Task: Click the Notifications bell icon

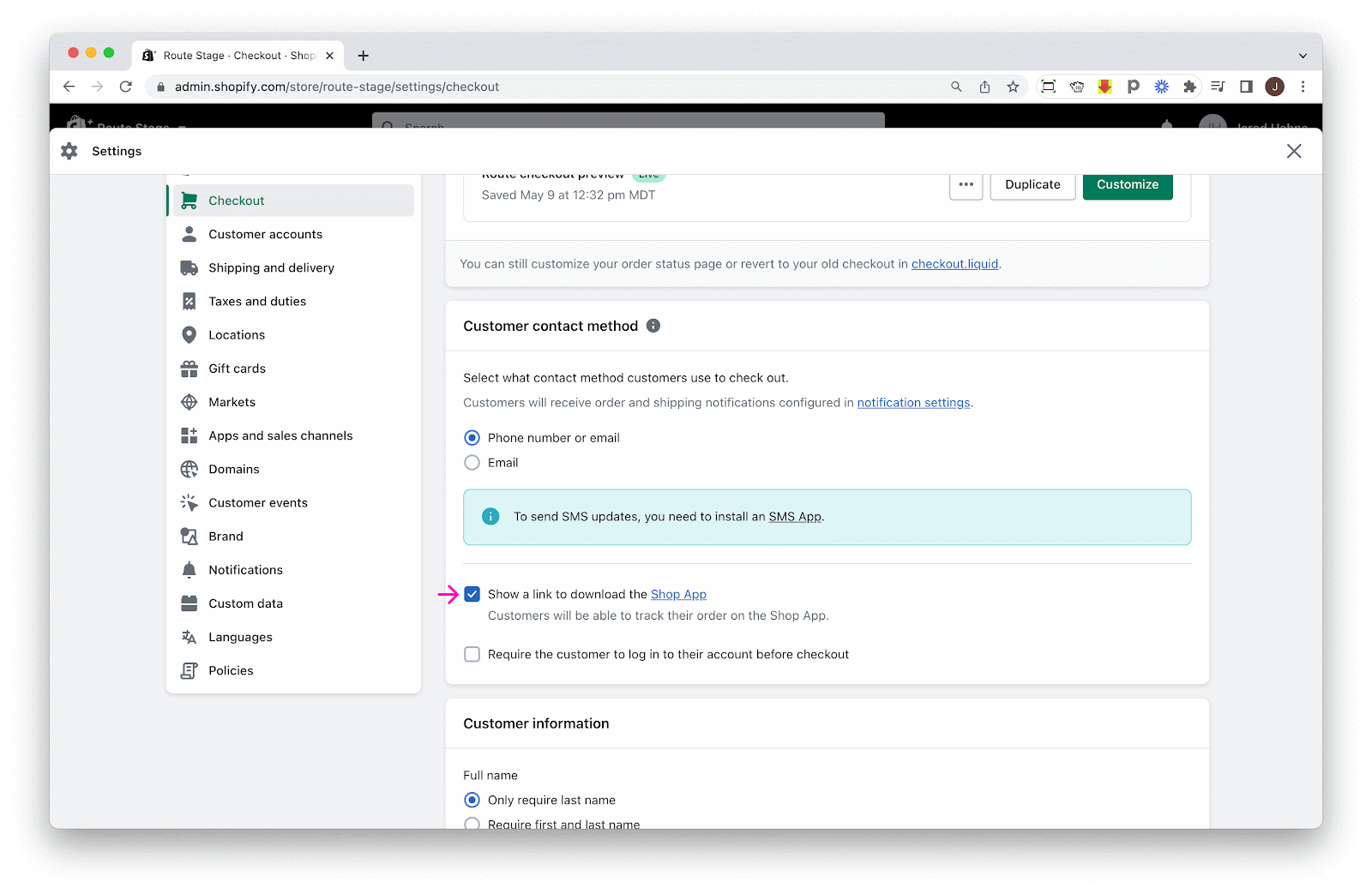Action: point(190,570)
